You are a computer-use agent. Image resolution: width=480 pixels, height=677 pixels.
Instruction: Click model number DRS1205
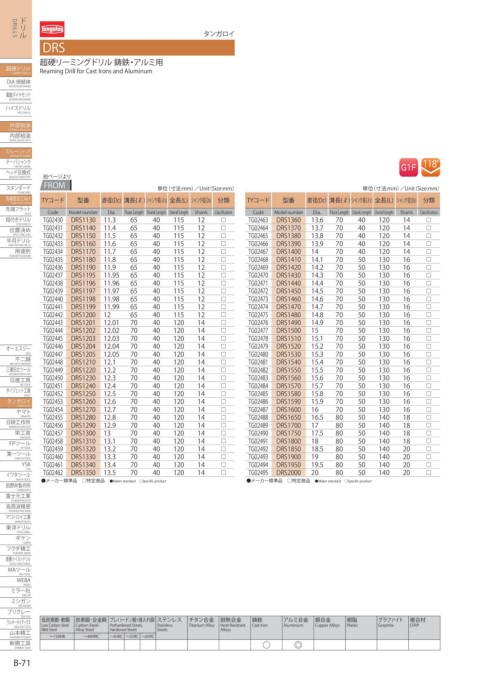tap(83, 354)
